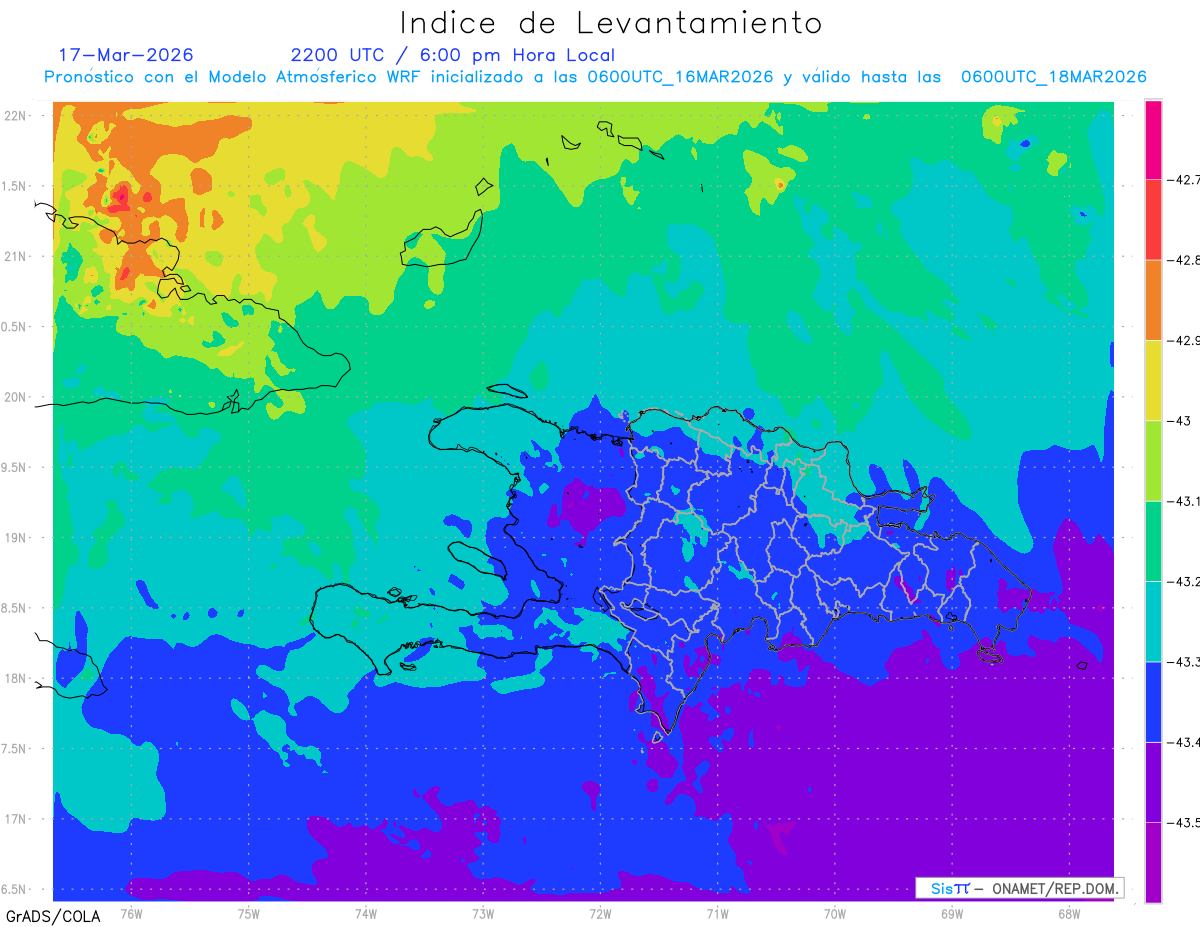Select the date text "17-Mar-2026"
1200x927 pixels.
pos(126,55)
